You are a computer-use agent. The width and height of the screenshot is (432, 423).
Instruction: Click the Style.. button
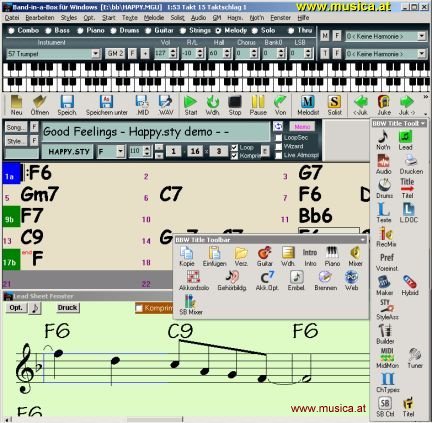click(16, 141)
